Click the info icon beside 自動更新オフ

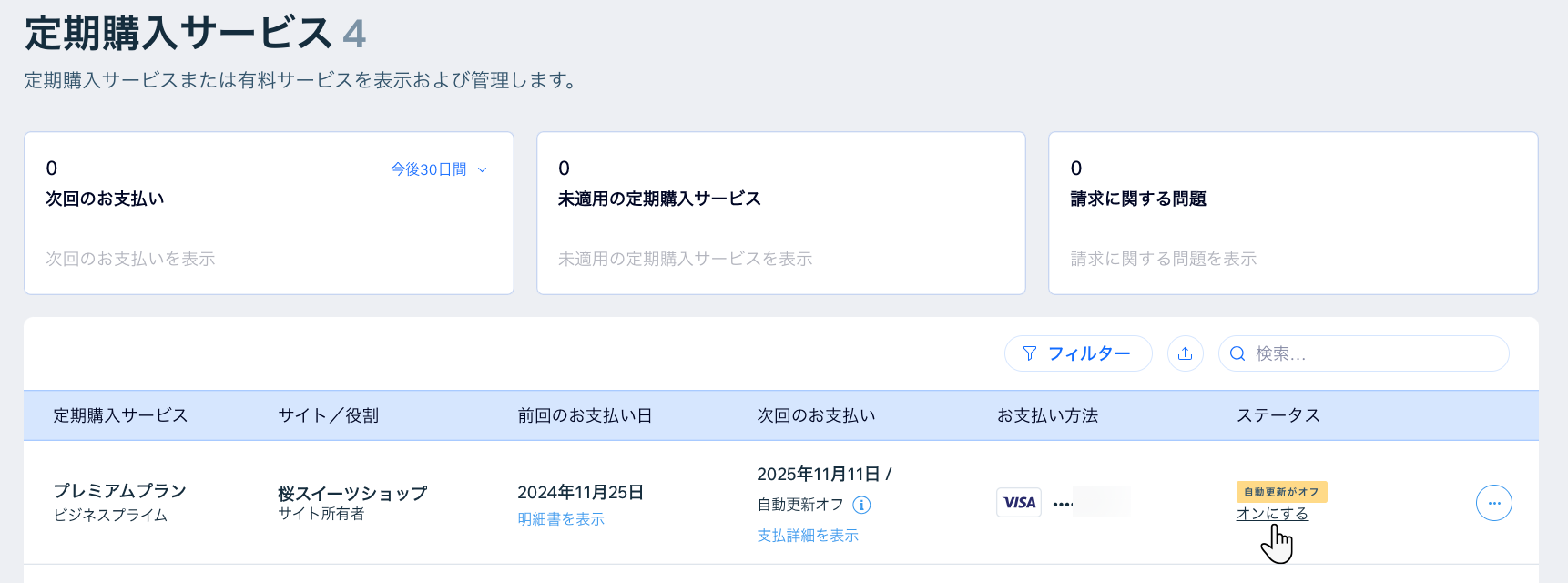[x=861, y=504]
